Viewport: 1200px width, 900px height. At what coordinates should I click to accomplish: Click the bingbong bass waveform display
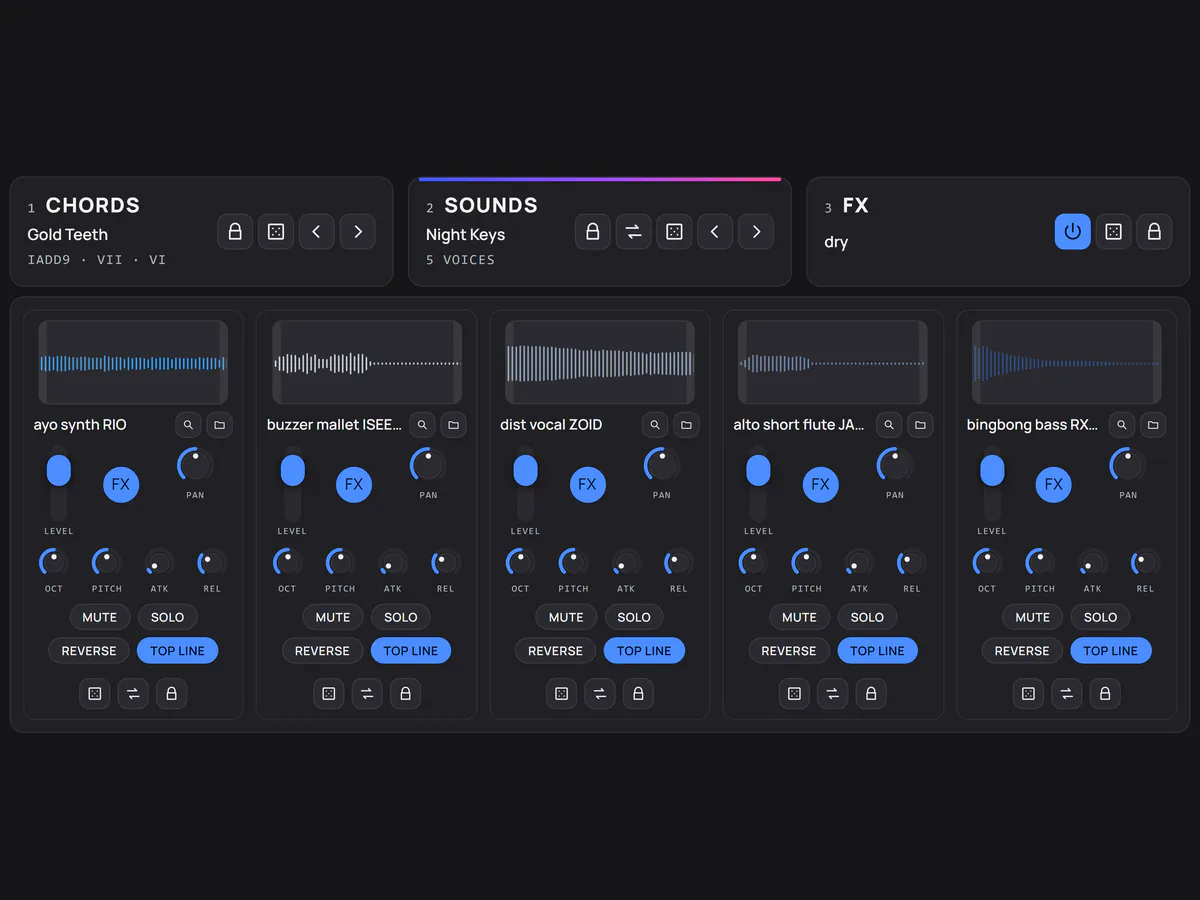coord(1067,362)
